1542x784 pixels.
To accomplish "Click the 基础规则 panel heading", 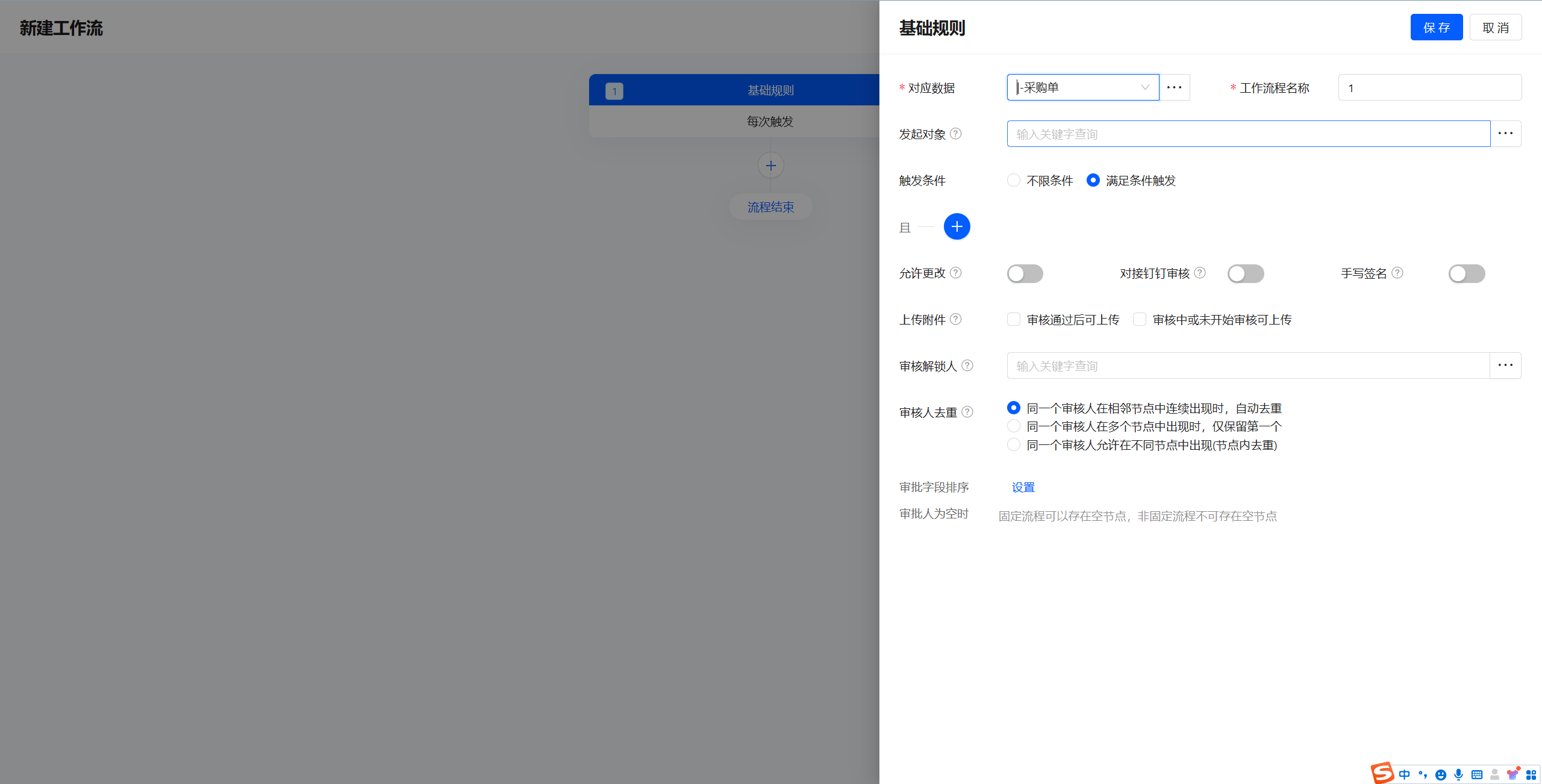I will (x=932, y=28).
